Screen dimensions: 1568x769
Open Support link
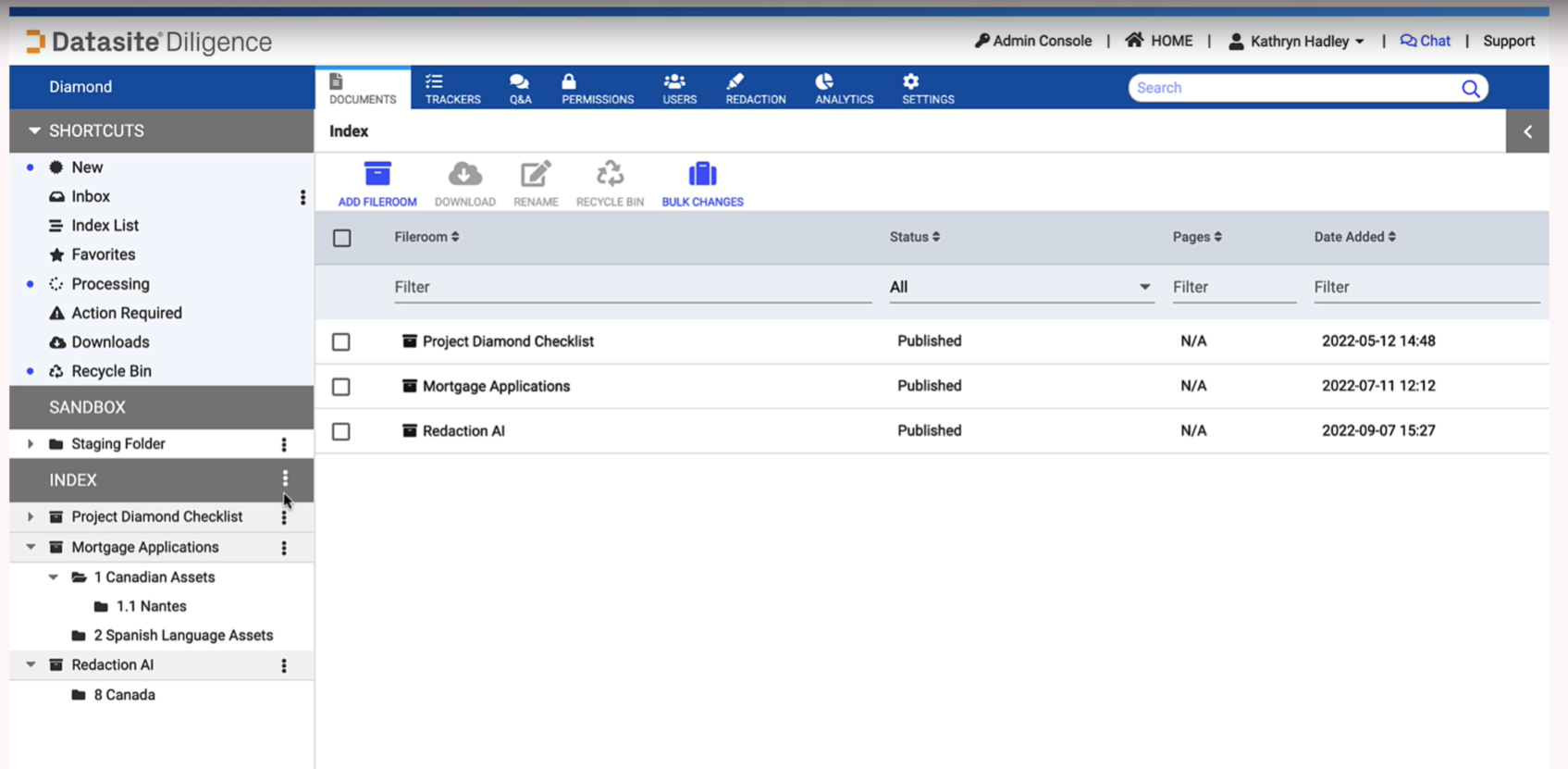(x=1509, y=41)
